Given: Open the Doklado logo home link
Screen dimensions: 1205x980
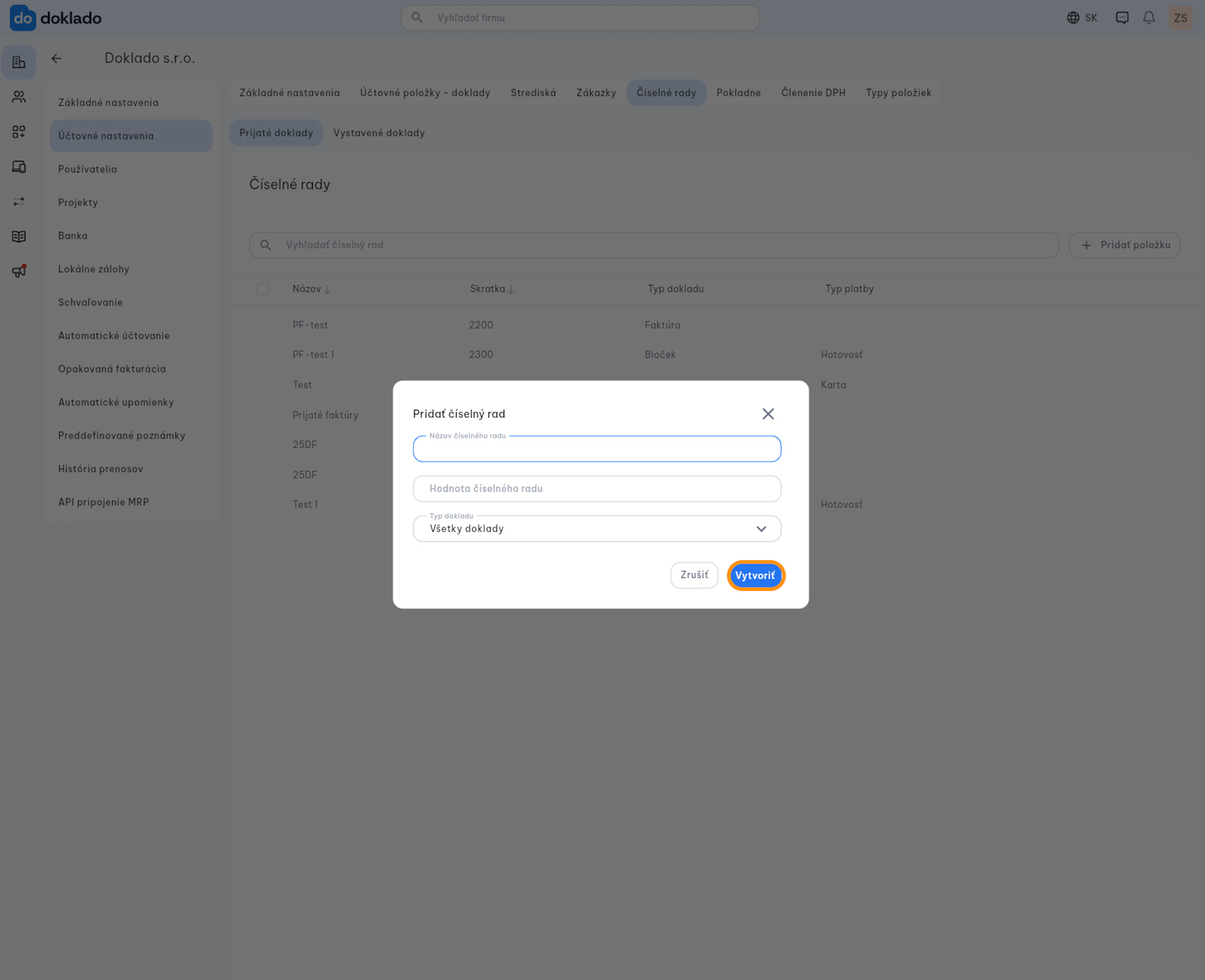Looking at the screenshot, I should point(55,18).
